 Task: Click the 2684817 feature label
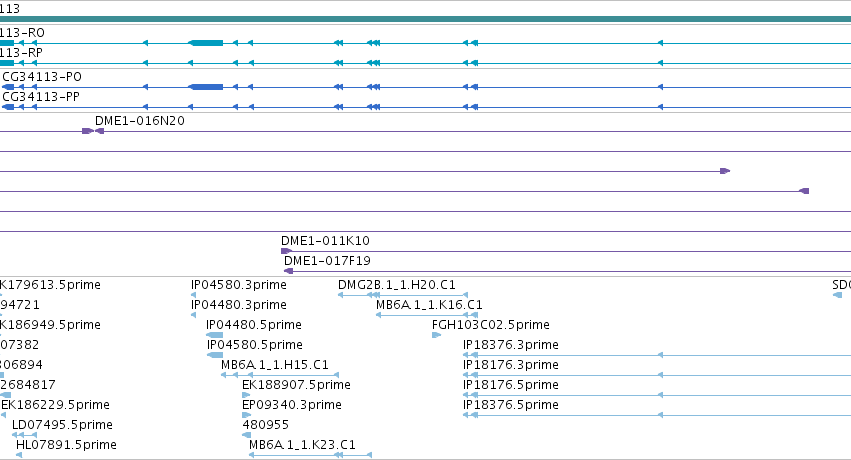pos(28,385)
